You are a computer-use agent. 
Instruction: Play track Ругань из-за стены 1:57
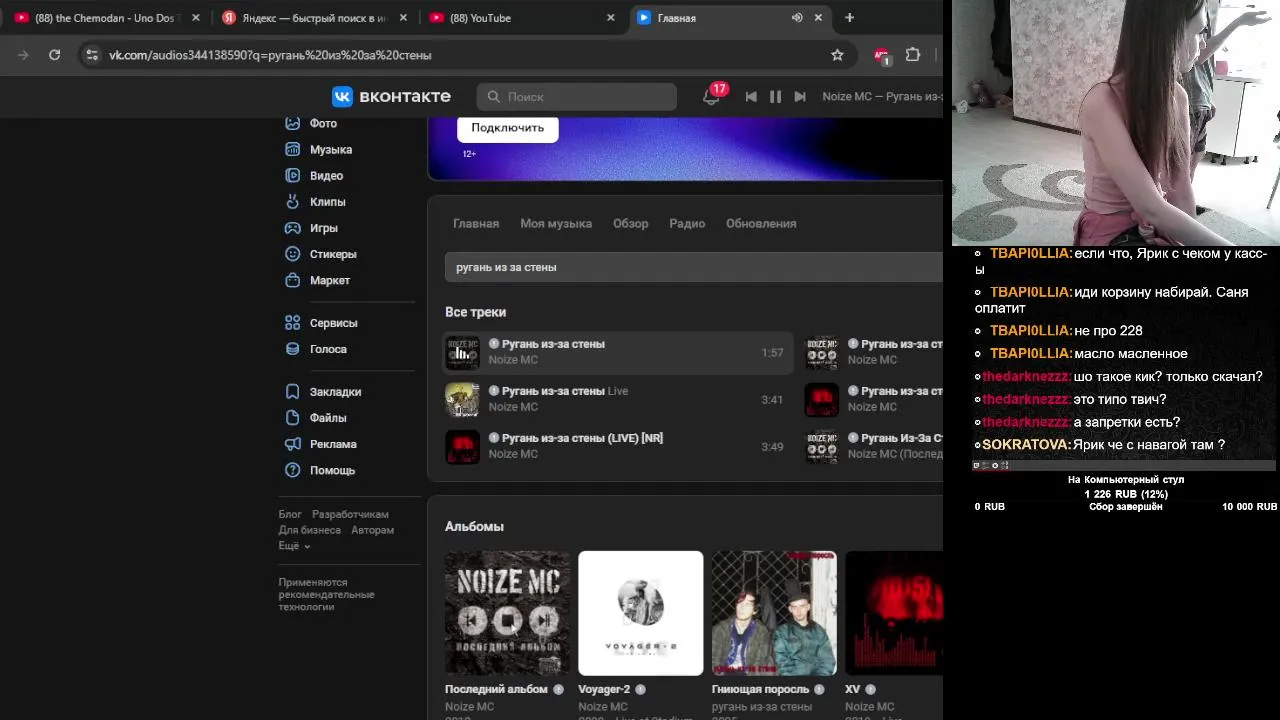coord(618,352)
